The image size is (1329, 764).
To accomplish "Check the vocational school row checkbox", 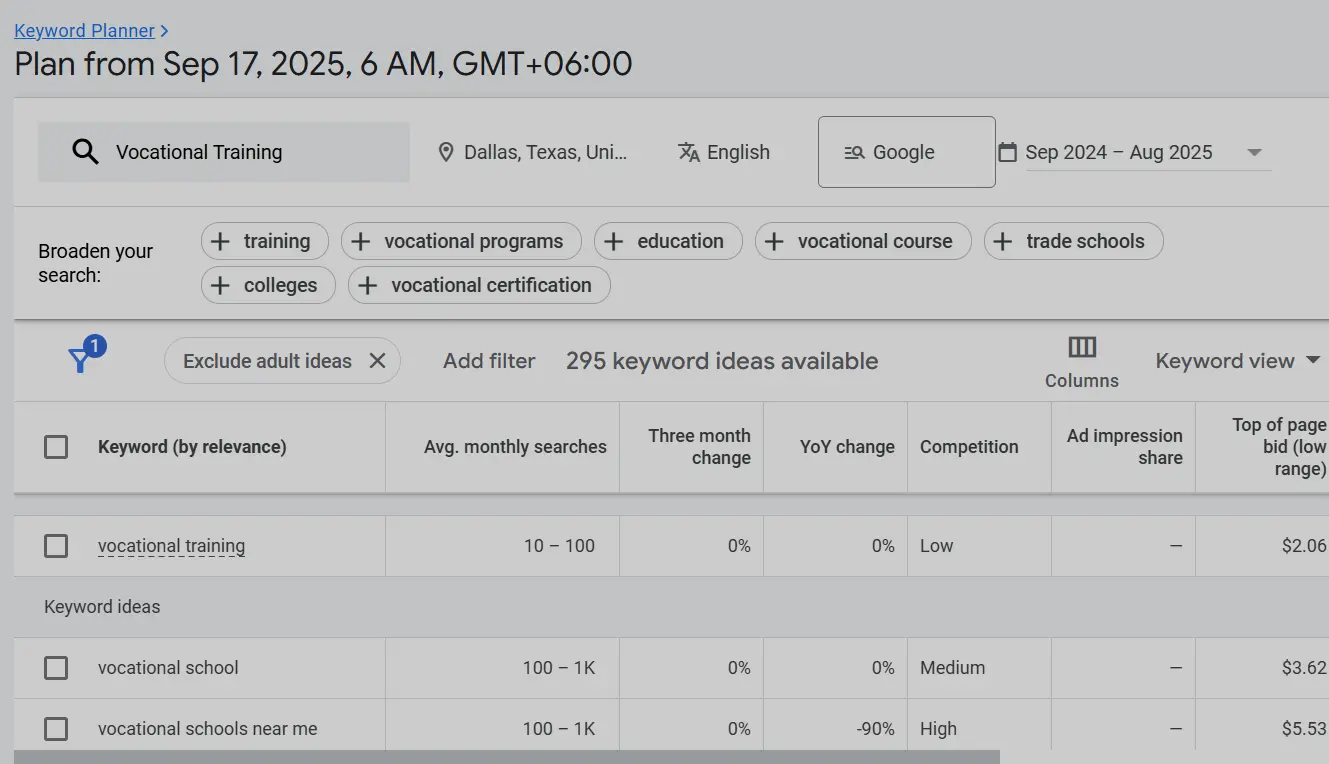I will (55, 667).
